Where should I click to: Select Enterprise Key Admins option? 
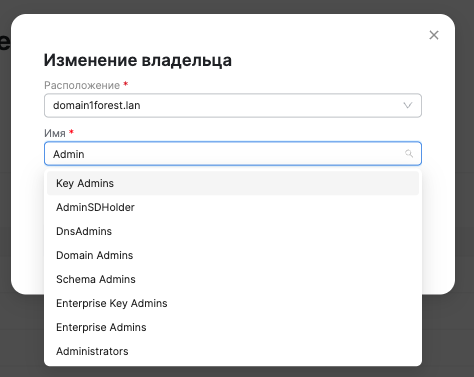233,303
